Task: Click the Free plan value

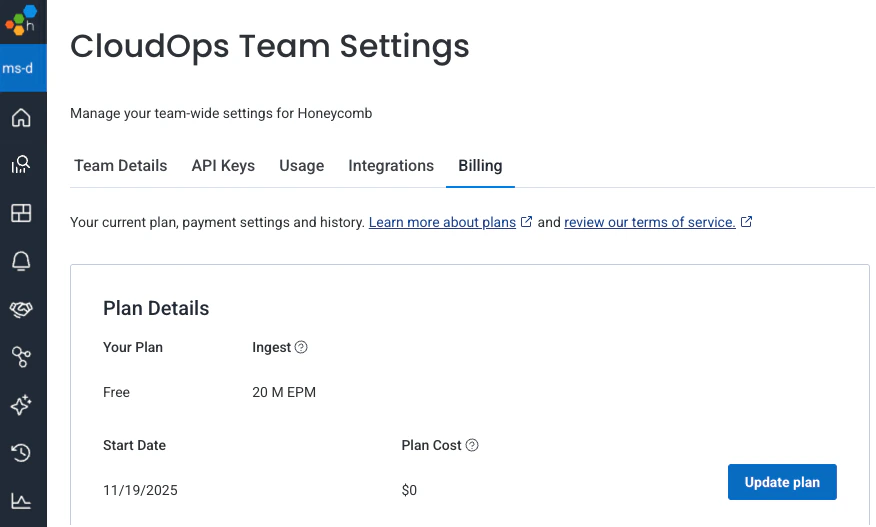Action: click(x=116, y=392)
